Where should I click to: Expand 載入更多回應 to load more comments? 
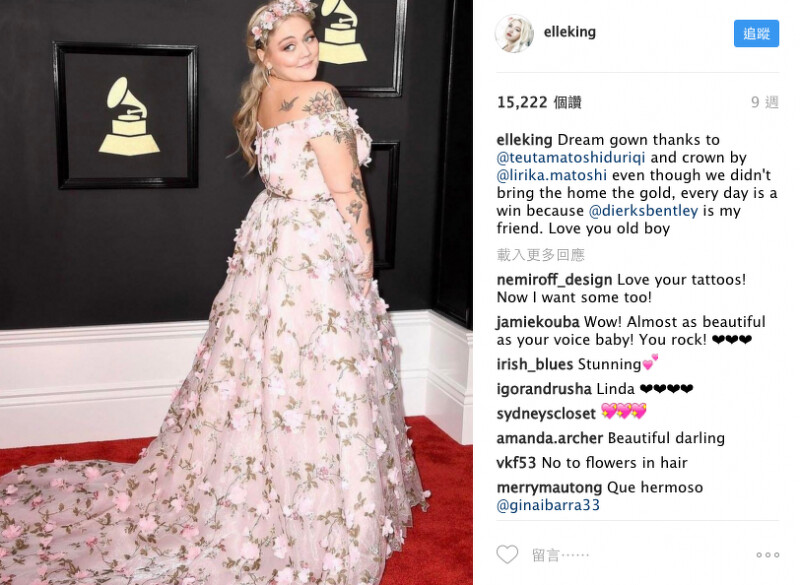[540, 255]
